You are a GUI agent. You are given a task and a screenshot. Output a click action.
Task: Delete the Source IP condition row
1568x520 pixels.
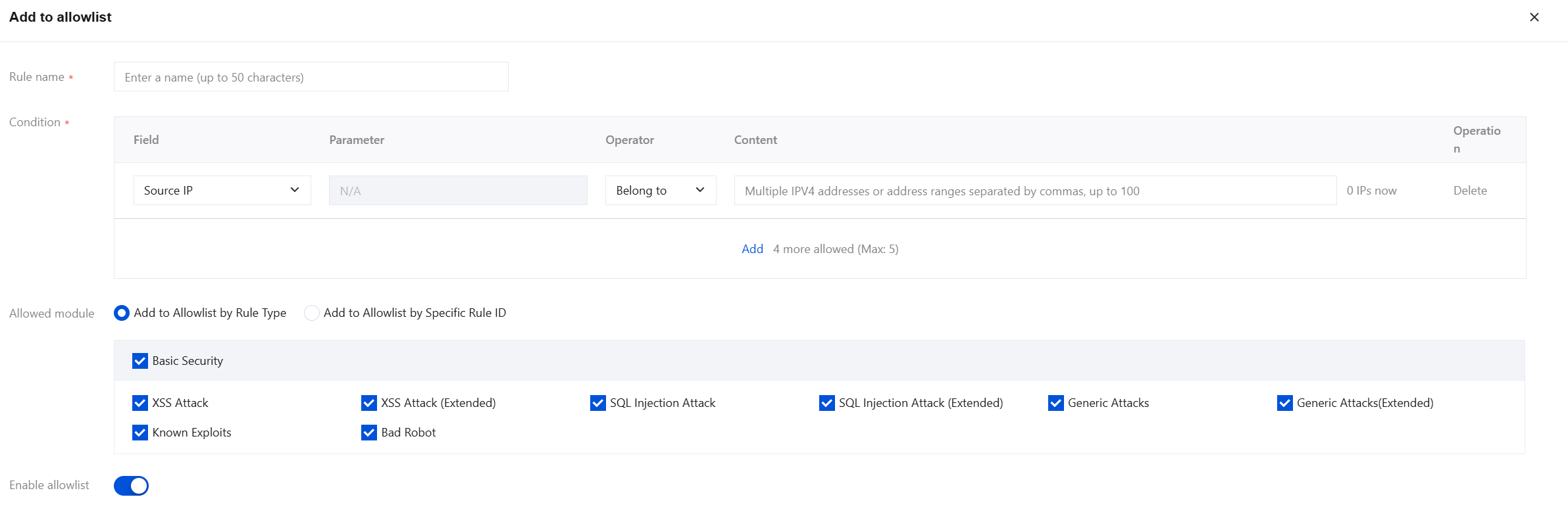1470,191
